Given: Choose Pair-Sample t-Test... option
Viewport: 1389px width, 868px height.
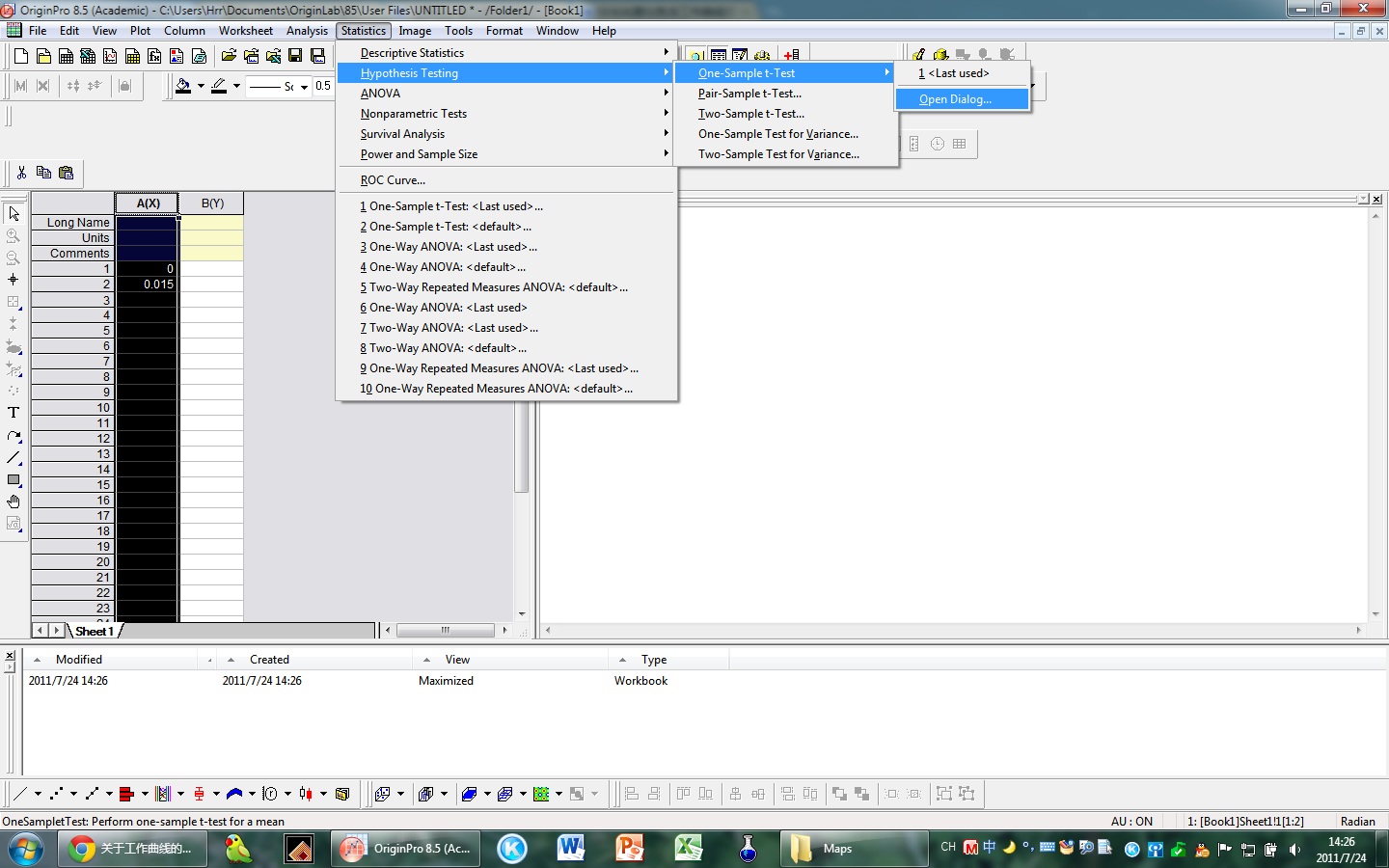Looking at the screenshot, I should coord(785,94).
